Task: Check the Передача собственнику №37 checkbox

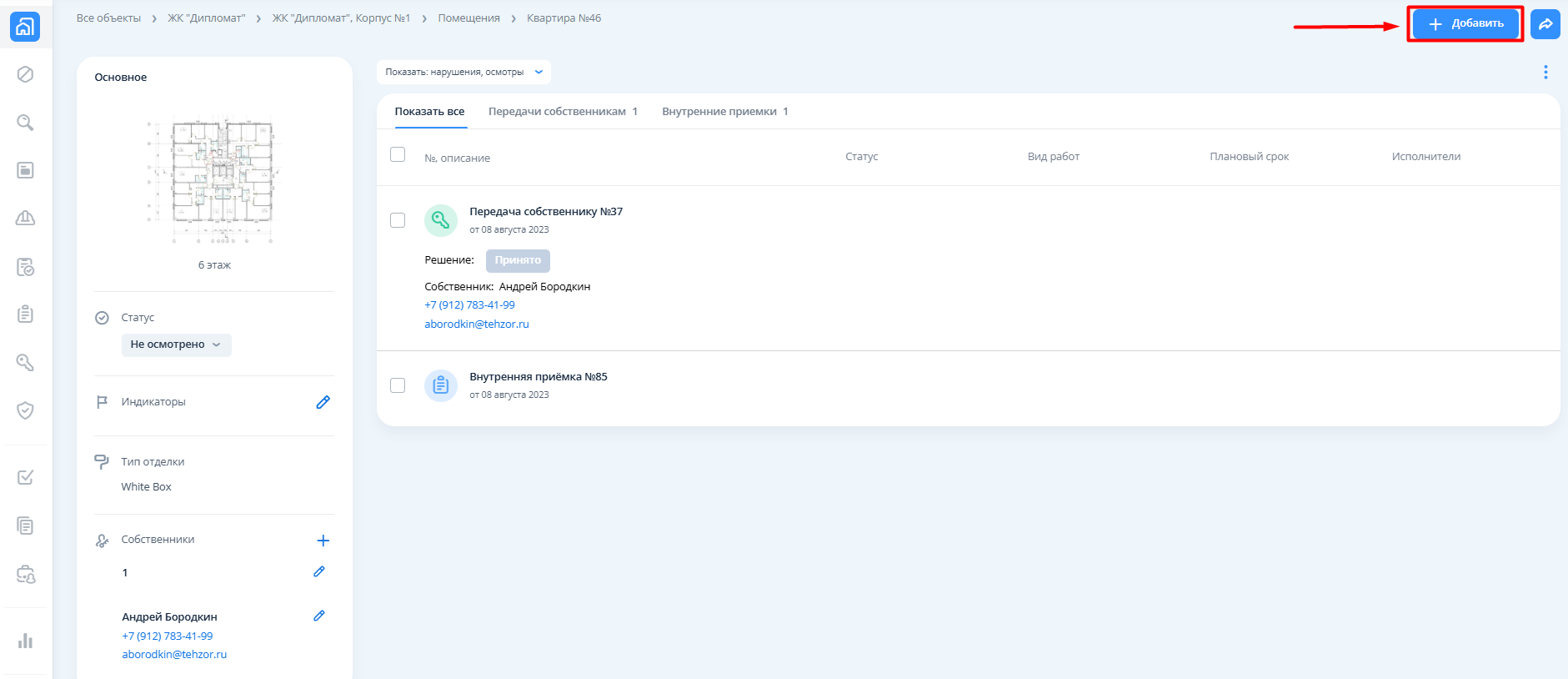Action: [398, 220]
